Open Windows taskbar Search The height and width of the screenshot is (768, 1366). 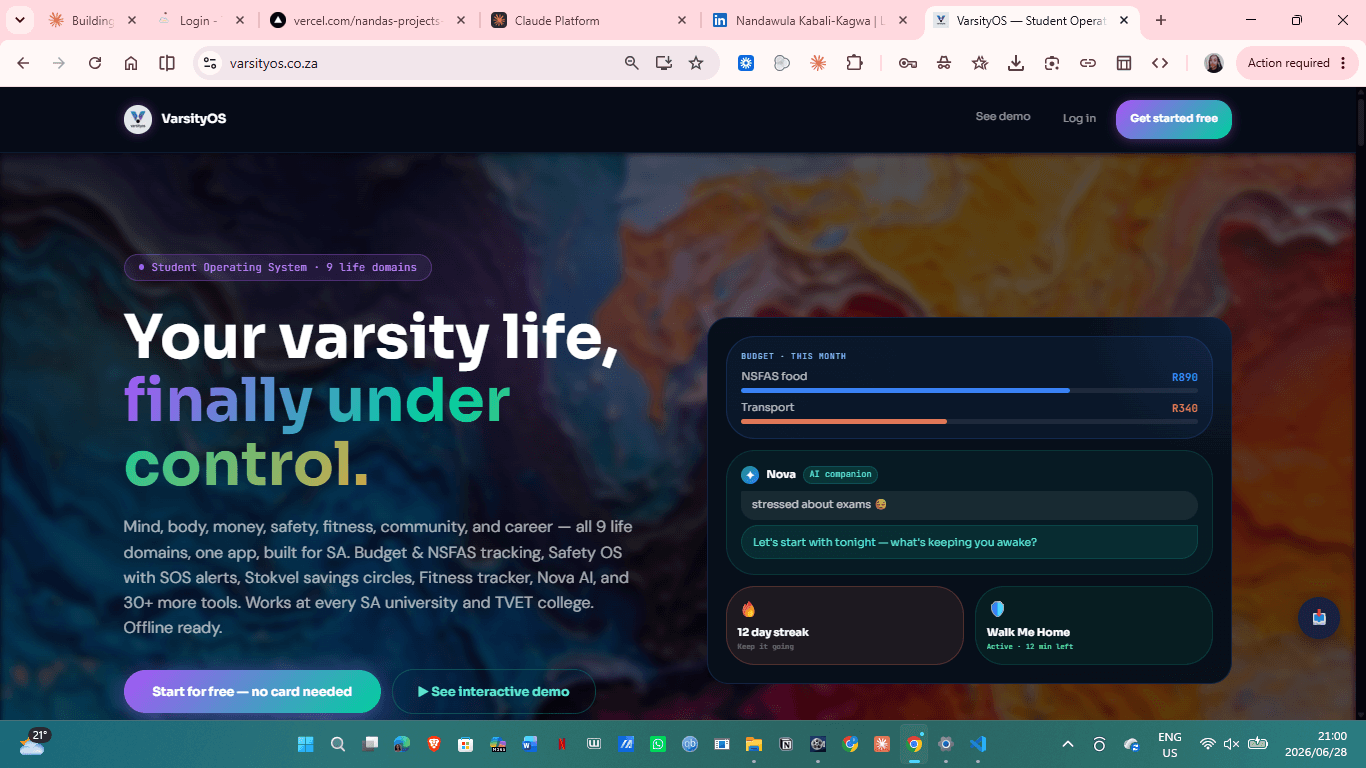(x=338, y=744)
